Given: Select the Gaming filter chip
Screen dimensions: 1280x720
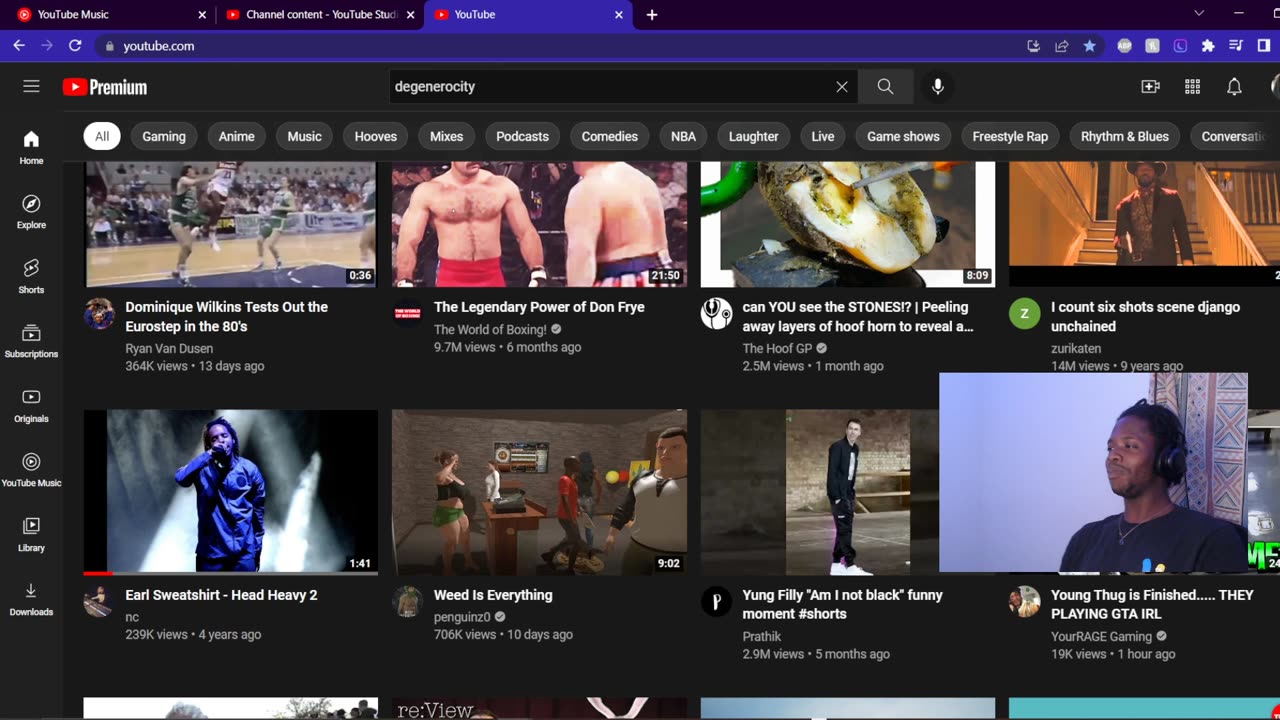Looking at the screenshot, I should (164, 136).
